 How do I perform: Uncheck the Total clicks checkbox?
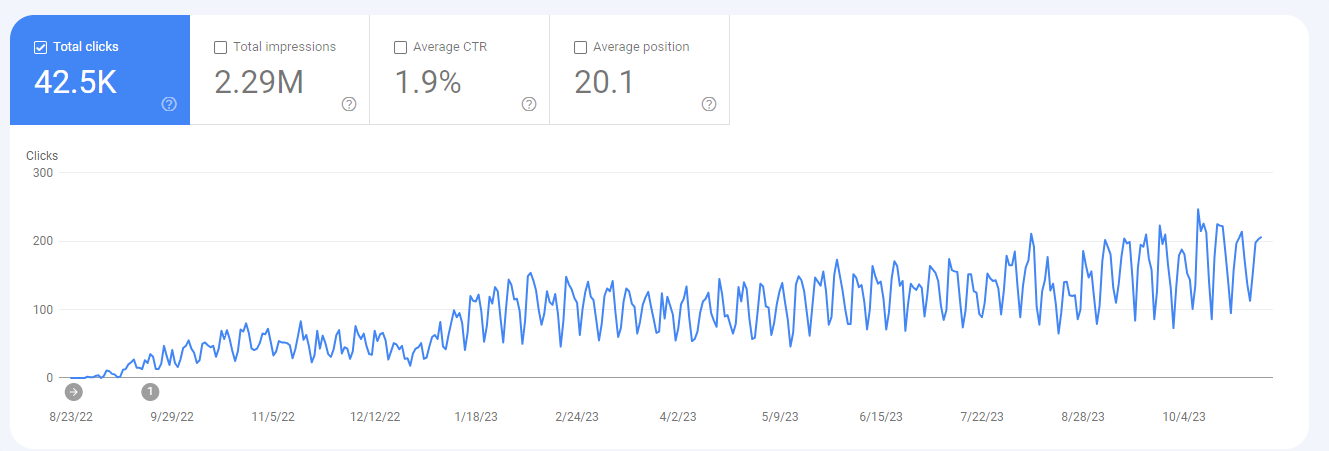pos(40,47)
